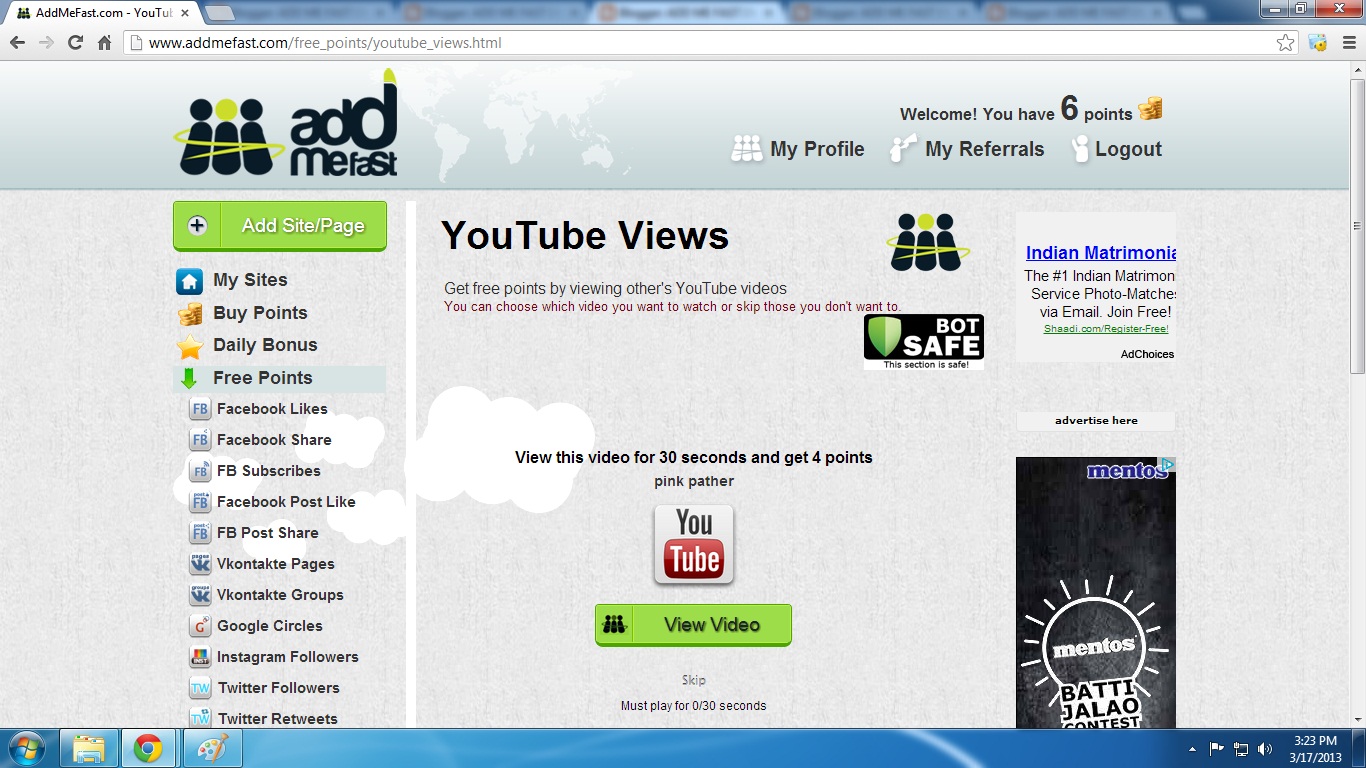The height and width of the screenshot is (768, 1366).
Task: Click the Vkontakte Groups VK icon
Action: [200, 595]
